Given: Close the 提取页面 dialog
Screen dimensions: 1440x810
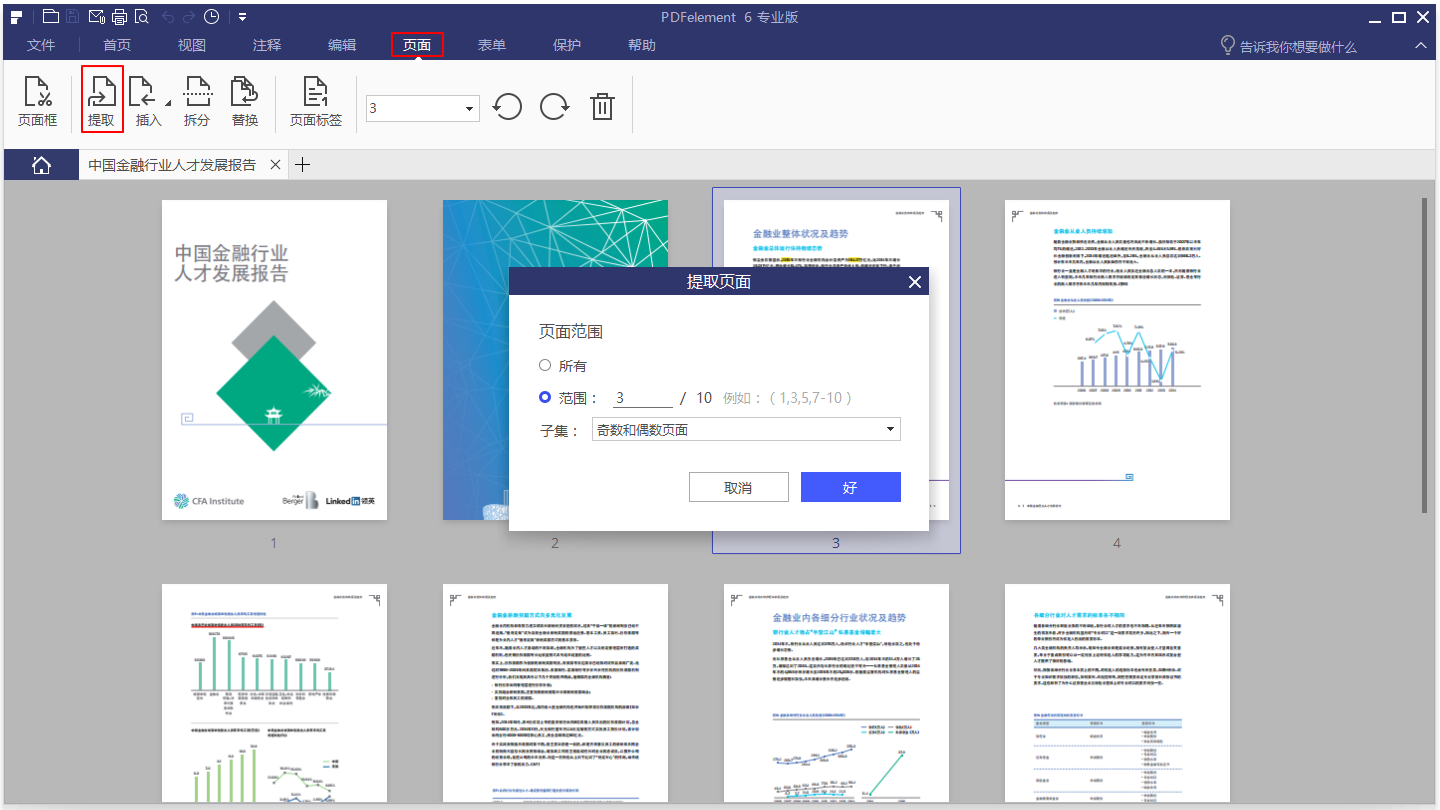Looking at the screenshot, I should coord(914,282).
